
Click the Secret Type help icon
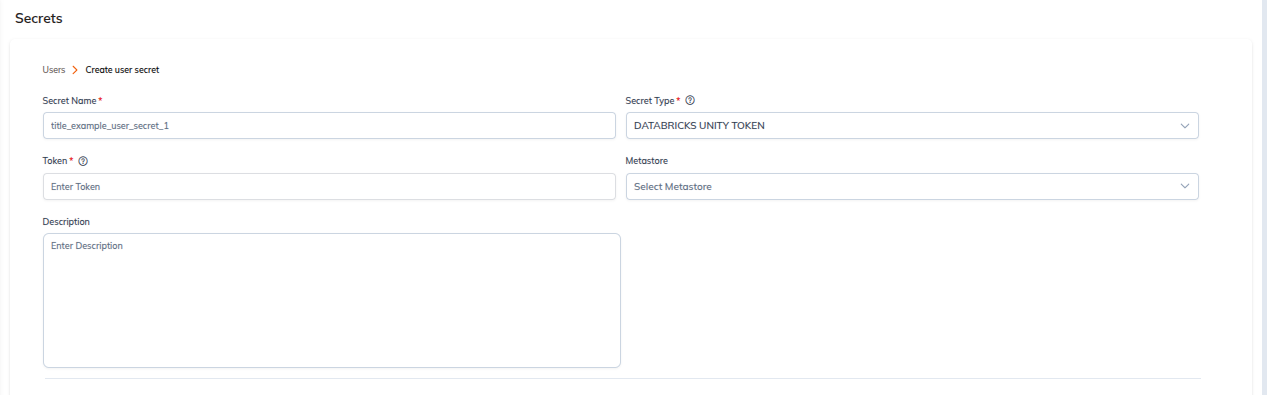point(690,100)
